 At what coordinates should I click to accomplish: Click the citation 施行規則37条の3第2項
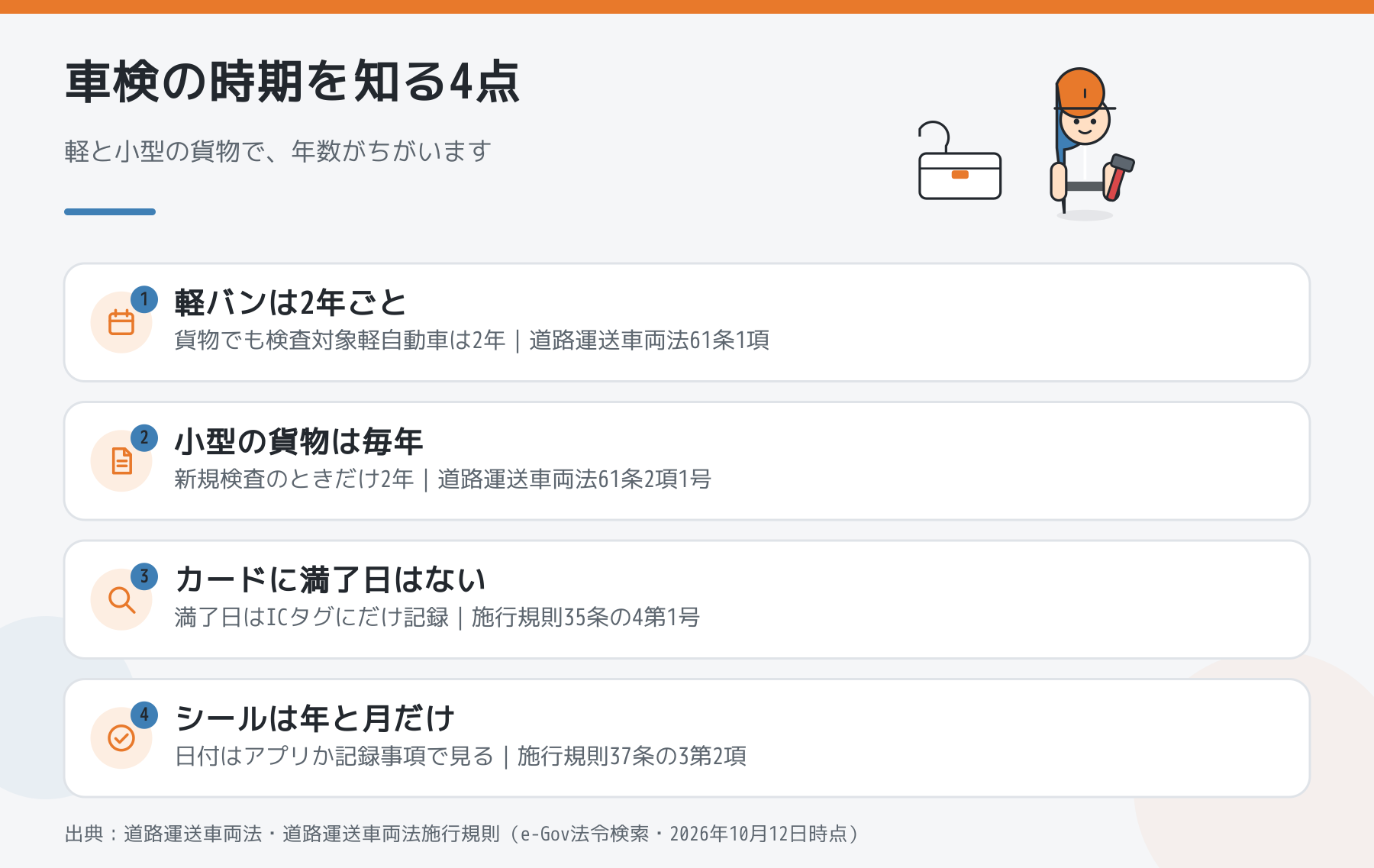632,757
